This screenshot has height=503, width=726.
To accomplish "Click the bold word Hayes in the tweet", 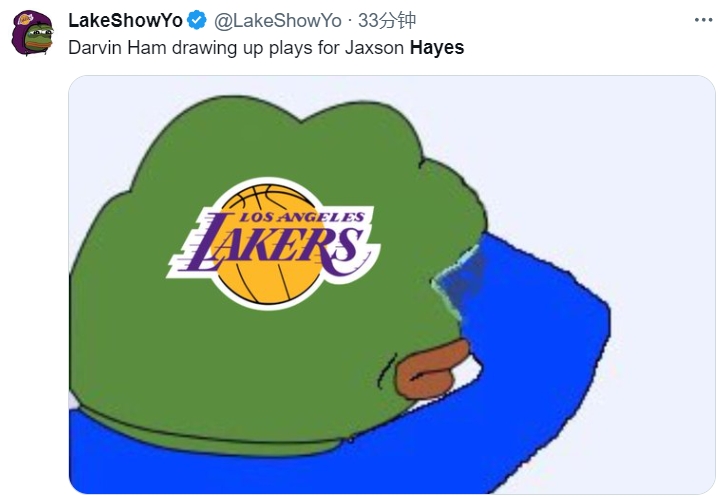I will click(x=437, y=47).
